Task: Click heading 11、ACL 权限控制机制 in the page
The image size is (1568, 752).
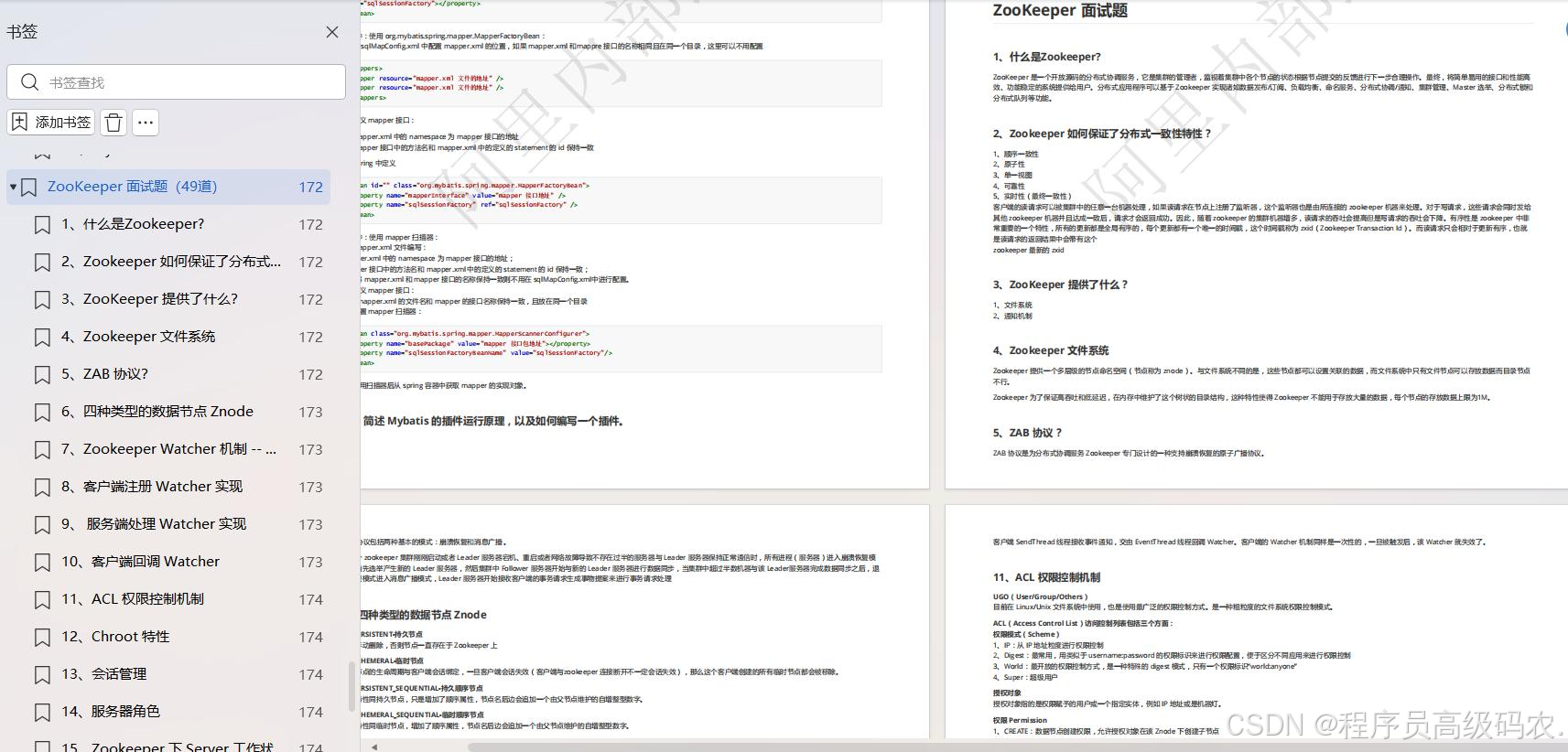Action: [1046, 577]
